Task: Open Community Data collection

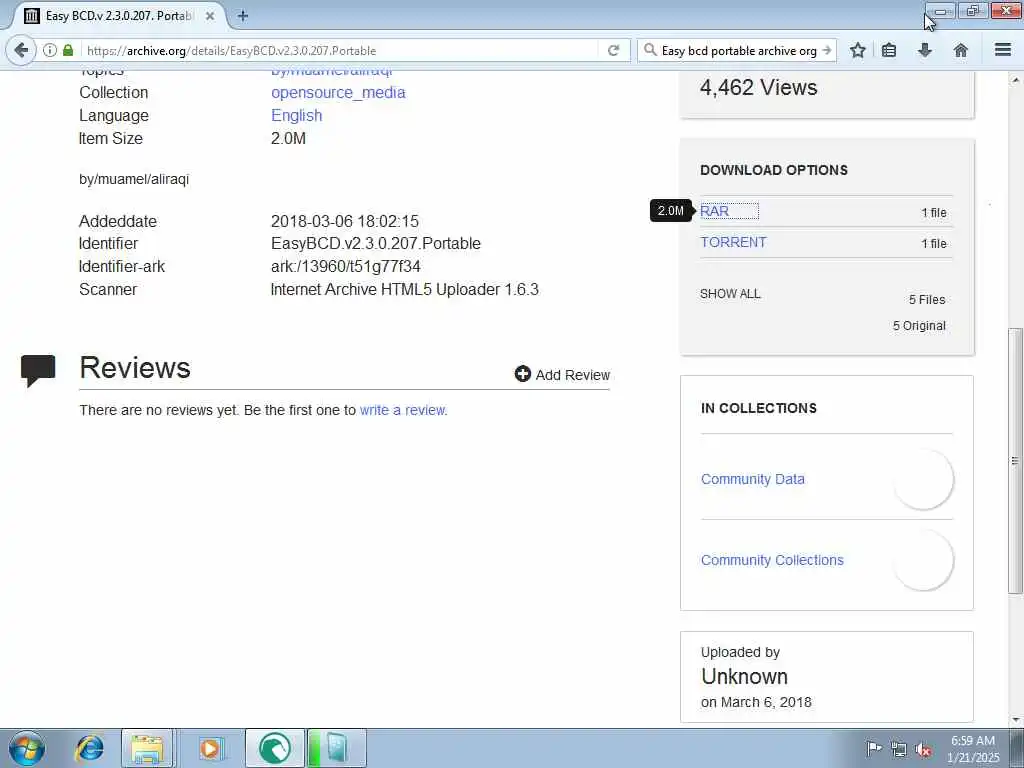Action: [x=752, y=479]
